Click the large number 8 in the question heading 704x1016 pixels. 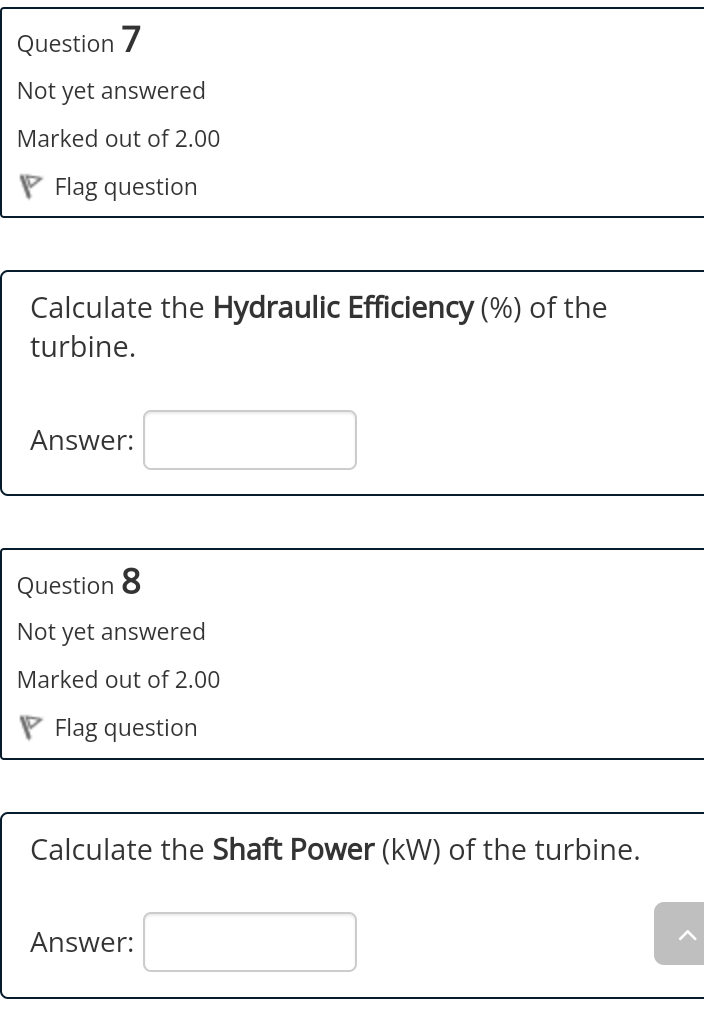coord(131,581)
